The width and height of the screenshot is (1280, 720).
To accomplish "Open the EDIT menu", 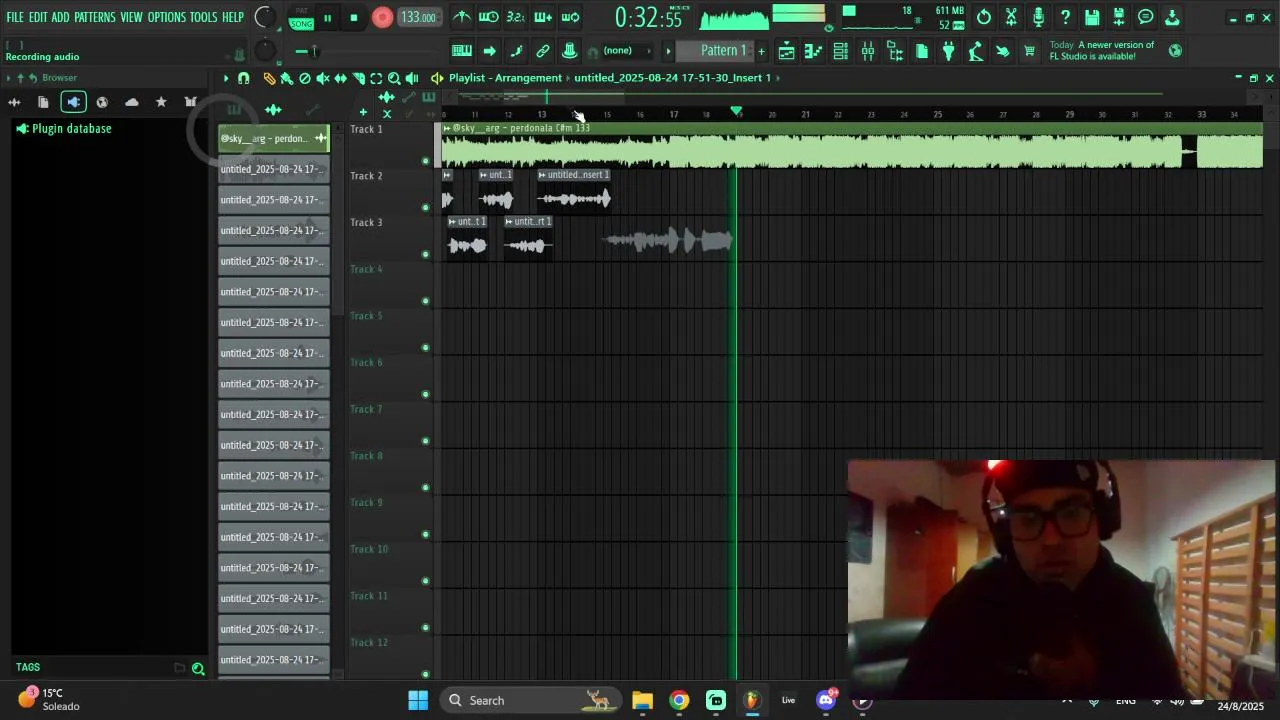I will click(x=38, y=17).
